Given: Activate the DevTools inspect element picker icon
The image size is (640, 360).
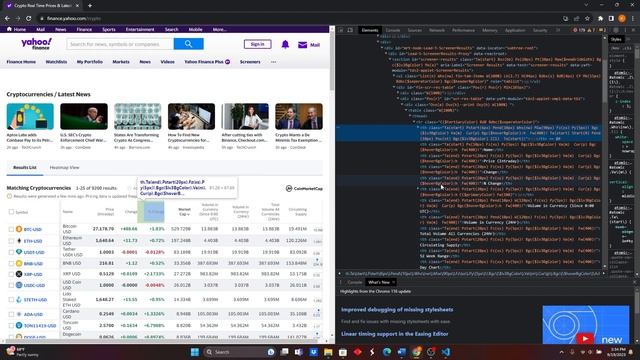Looking at the screenshot, I should click(341, 30).
